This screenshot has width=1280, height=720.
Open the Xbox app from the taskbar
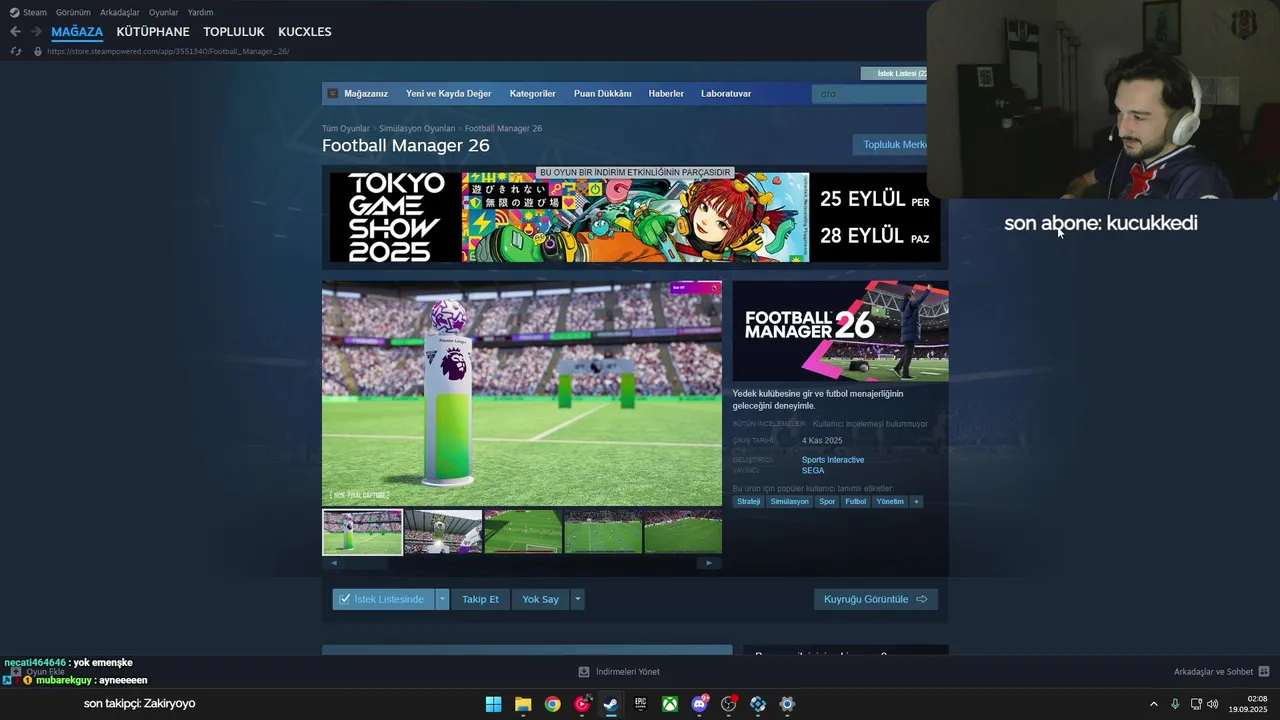670,704
